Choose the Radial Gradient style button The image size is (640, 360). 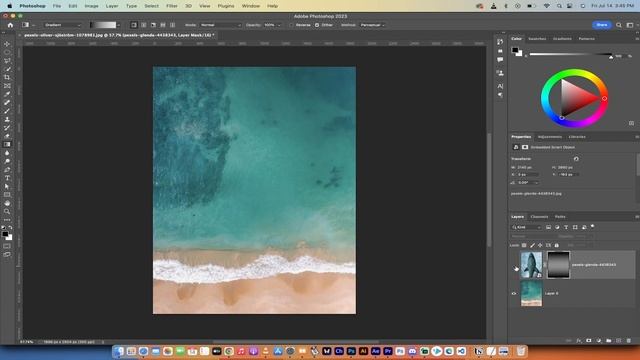coord(144,25)
